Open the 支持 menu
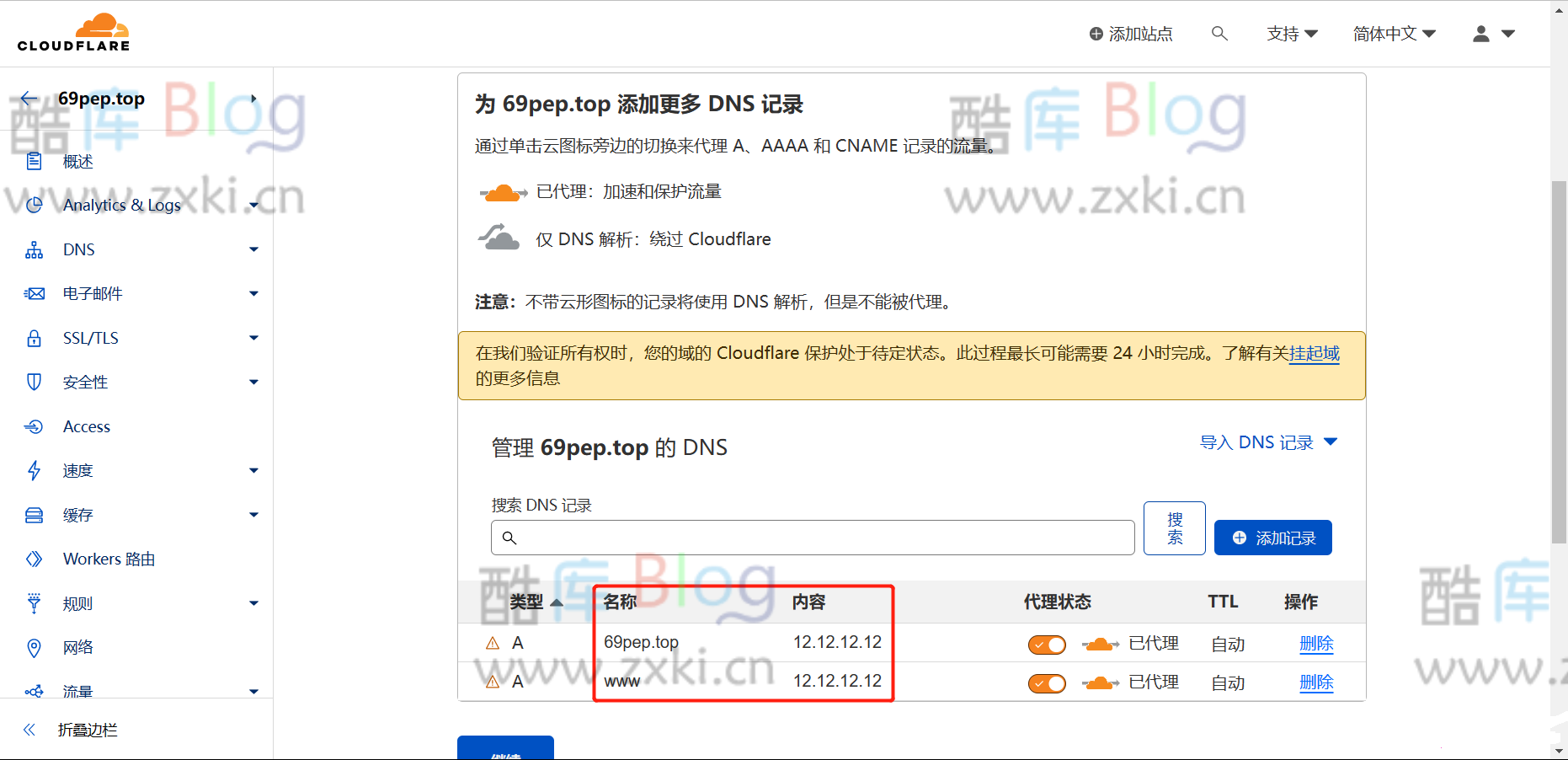 [x=1291, y=33]
